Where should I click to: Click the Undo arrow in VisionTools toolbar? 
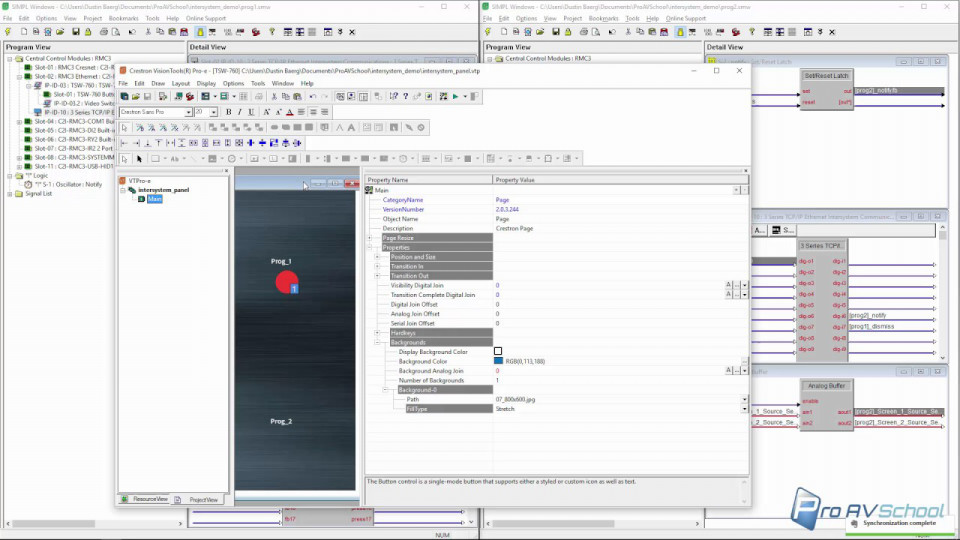click(313, 96)
